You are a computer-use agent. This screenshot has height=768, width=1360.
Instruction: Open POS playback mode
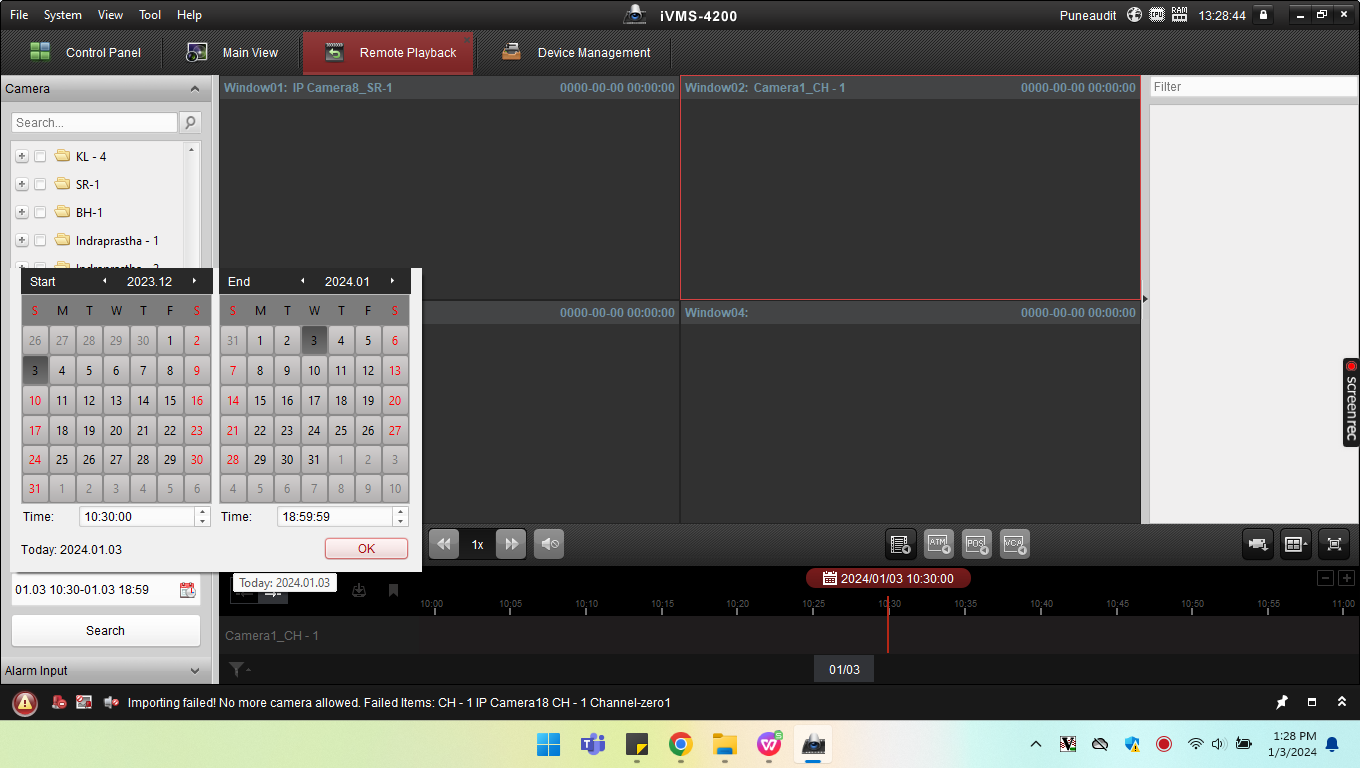tap(977, 544)
